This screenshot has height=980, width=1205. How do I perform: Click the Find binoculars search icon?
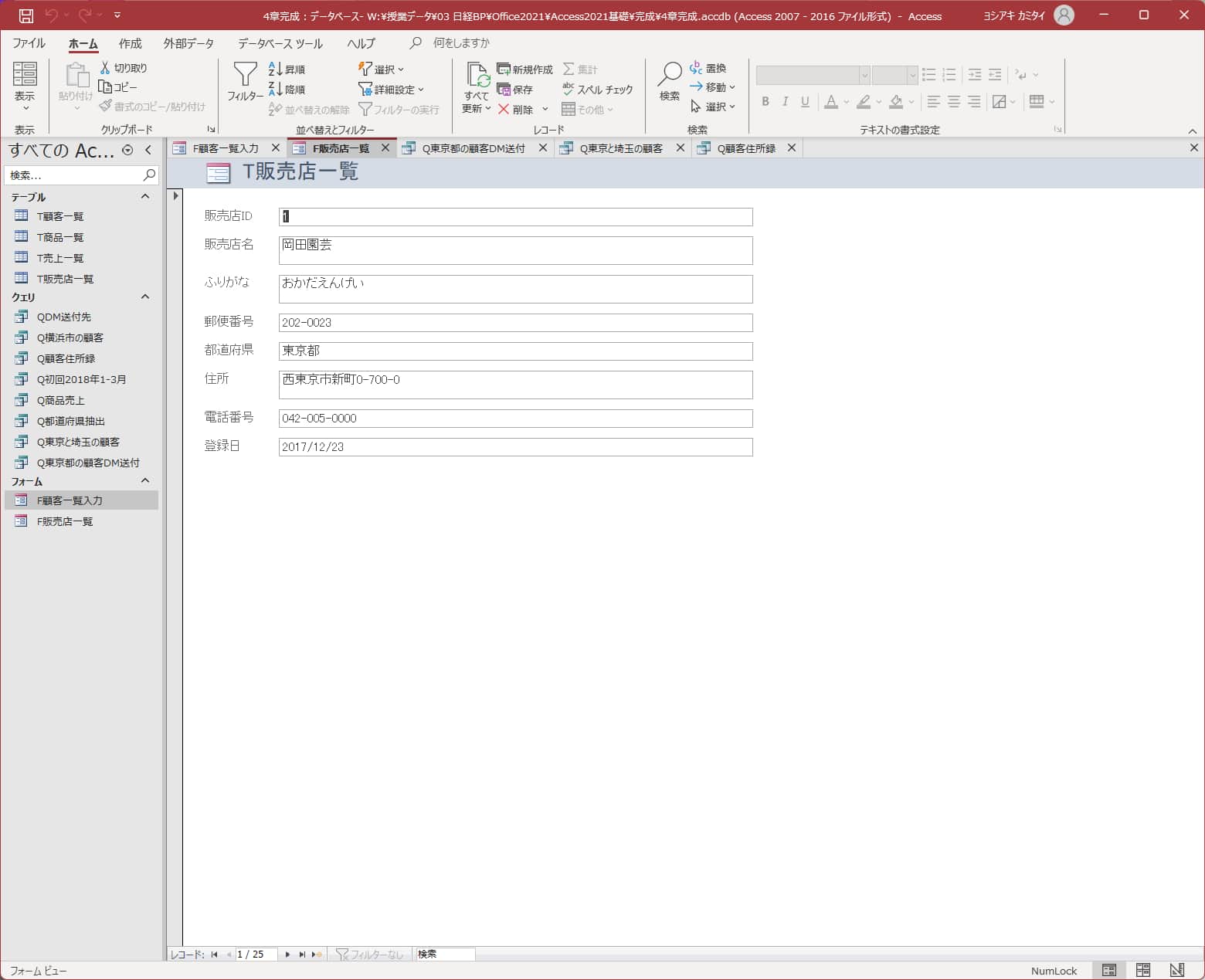669,76
